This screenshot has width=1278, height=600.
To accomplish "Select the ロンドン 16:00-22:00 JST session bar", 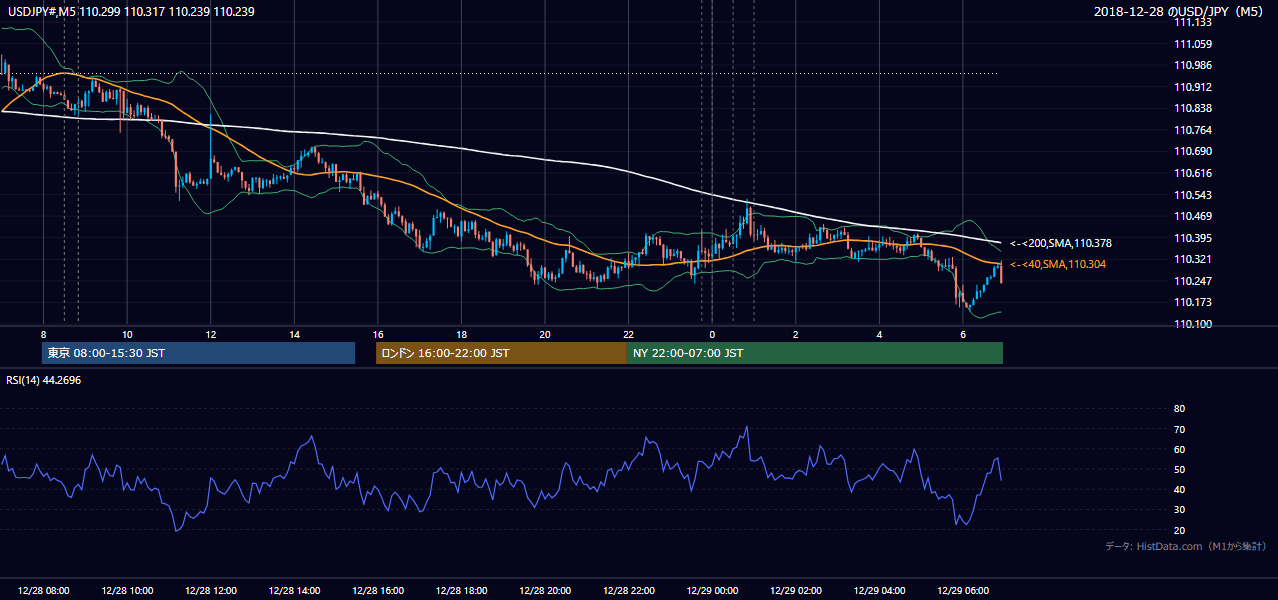I will pos(501,353).
